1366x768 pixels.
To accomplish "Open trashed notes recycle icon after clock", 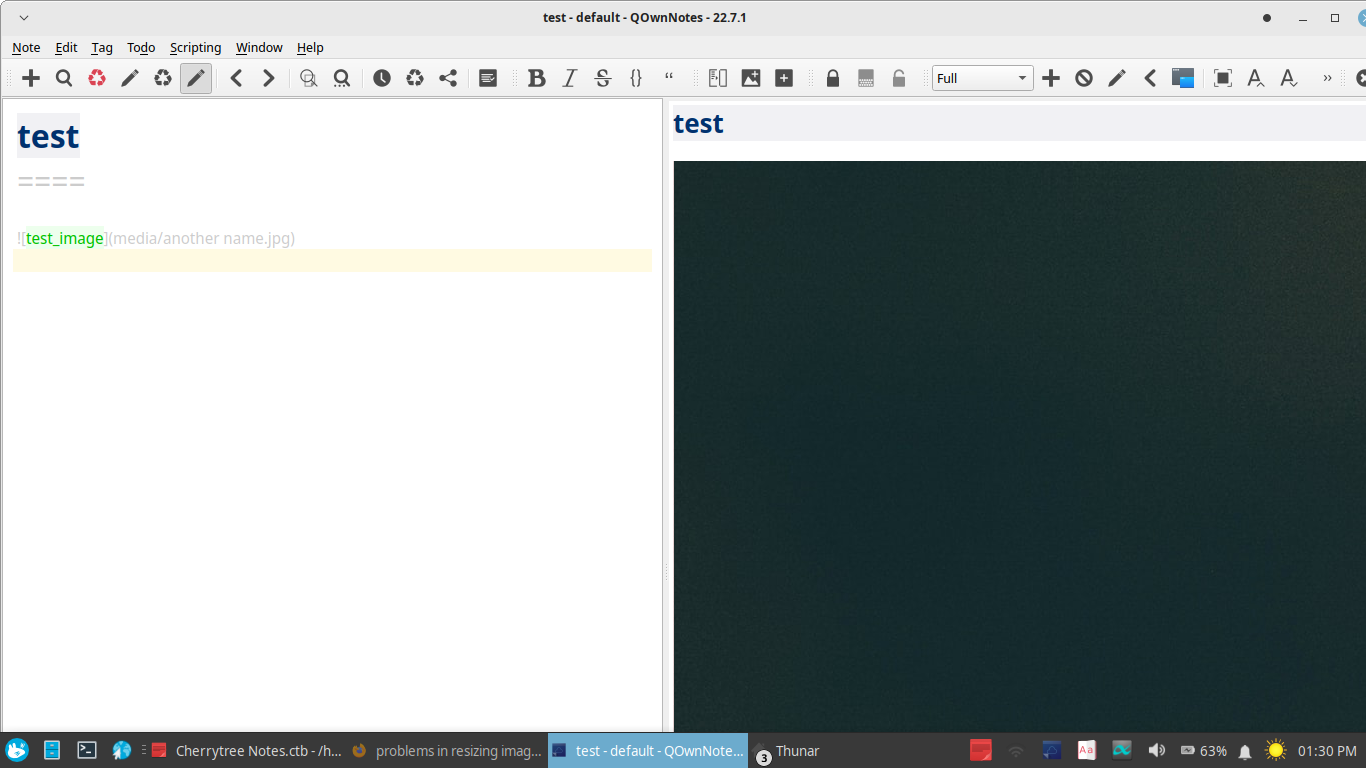I will [415, 78].
